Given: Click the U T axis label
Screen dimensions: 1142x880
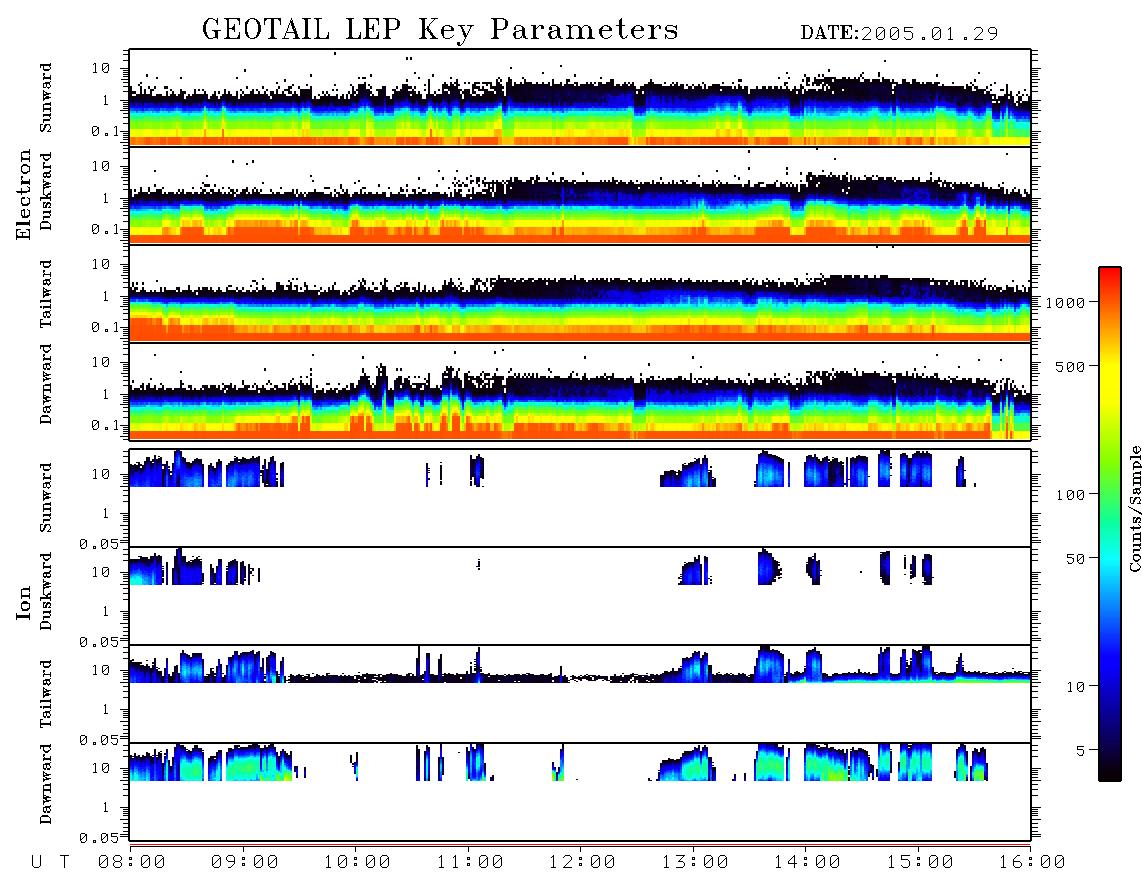Looking at the screenshot, I should click(x=50, y=862).
